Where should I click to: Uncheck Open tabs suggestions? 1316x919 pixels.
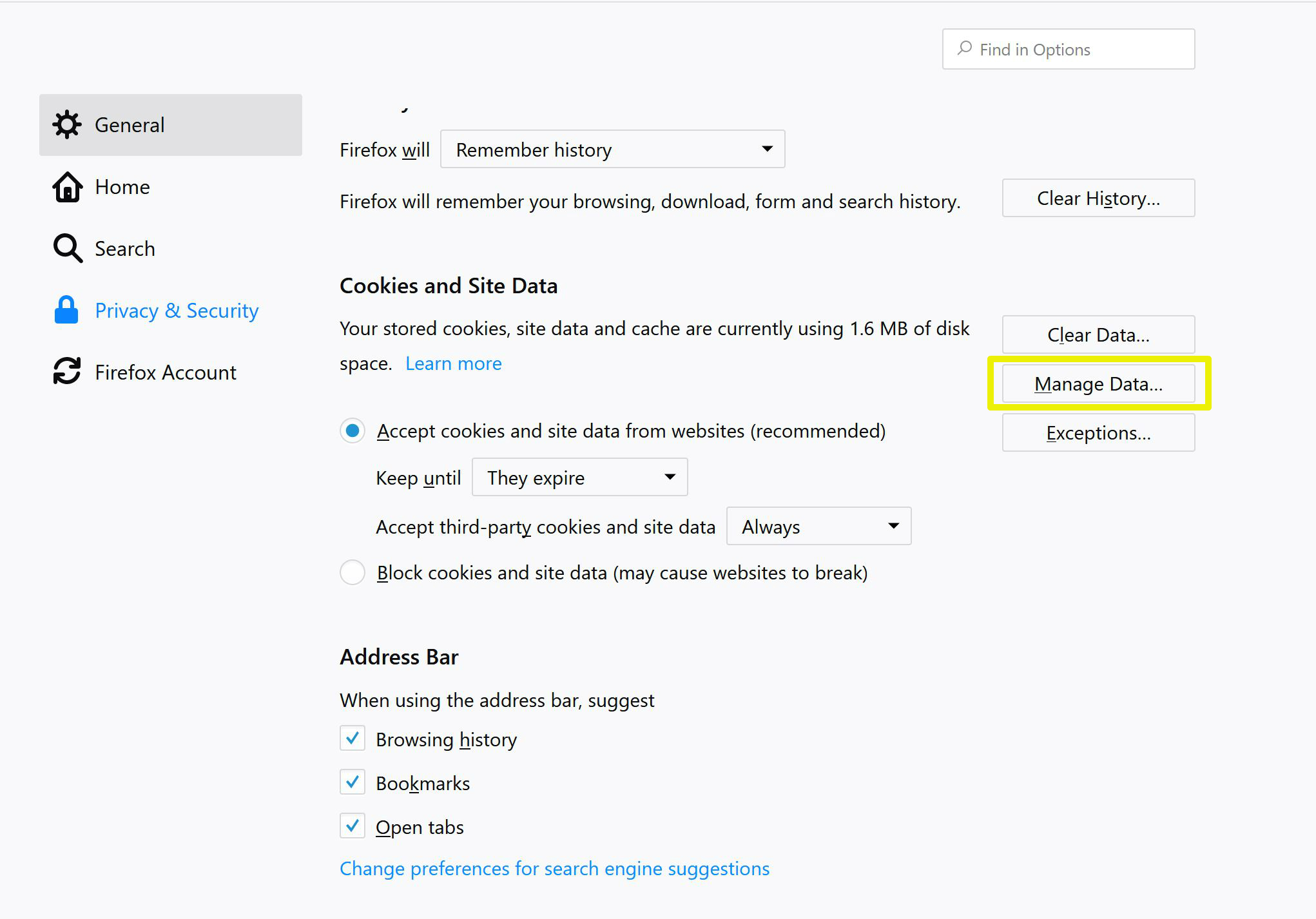pos(353,826)
